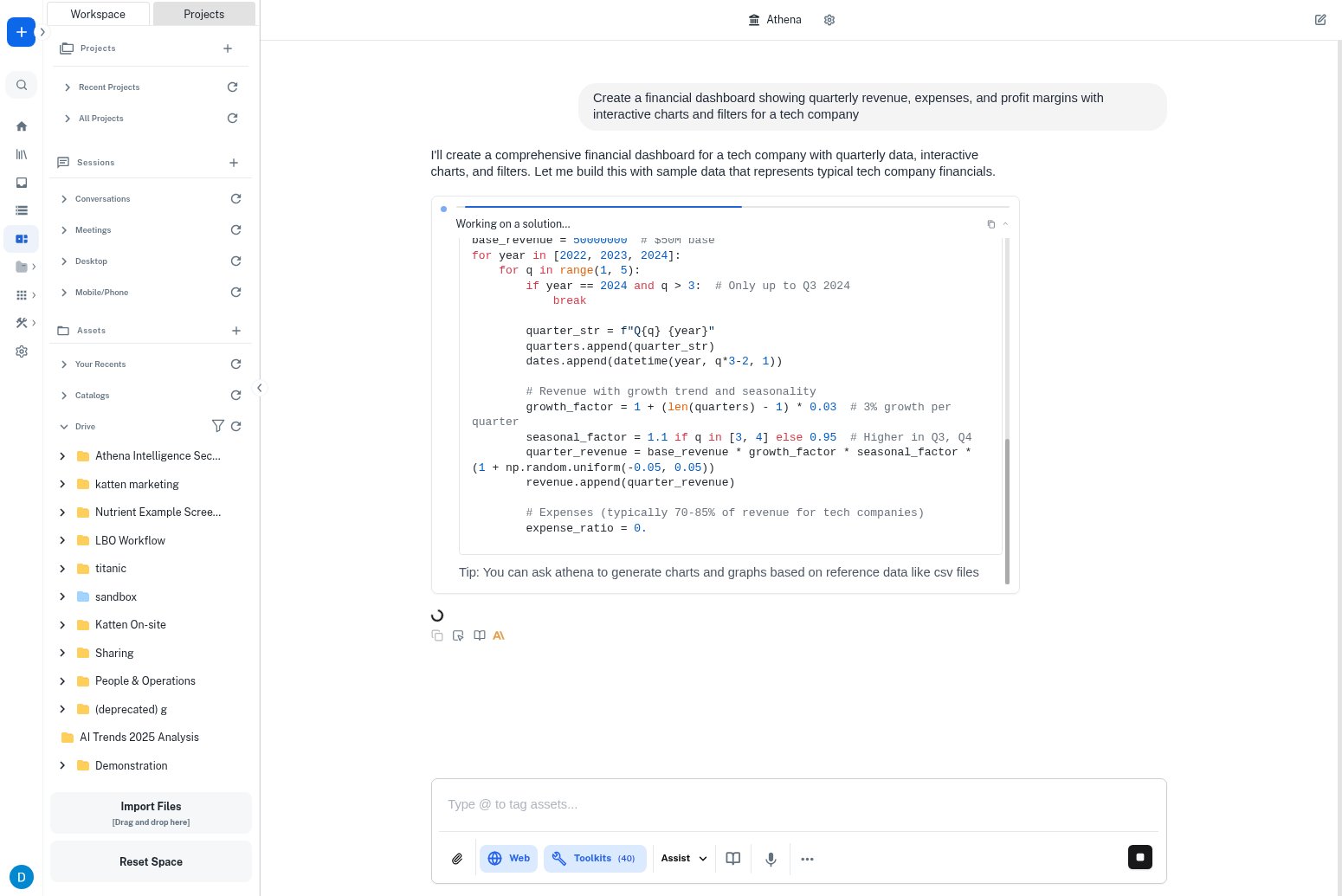Screen dimensions: 1342x896
Task: Start voice input with microphone icon
Action: [771, 859]
